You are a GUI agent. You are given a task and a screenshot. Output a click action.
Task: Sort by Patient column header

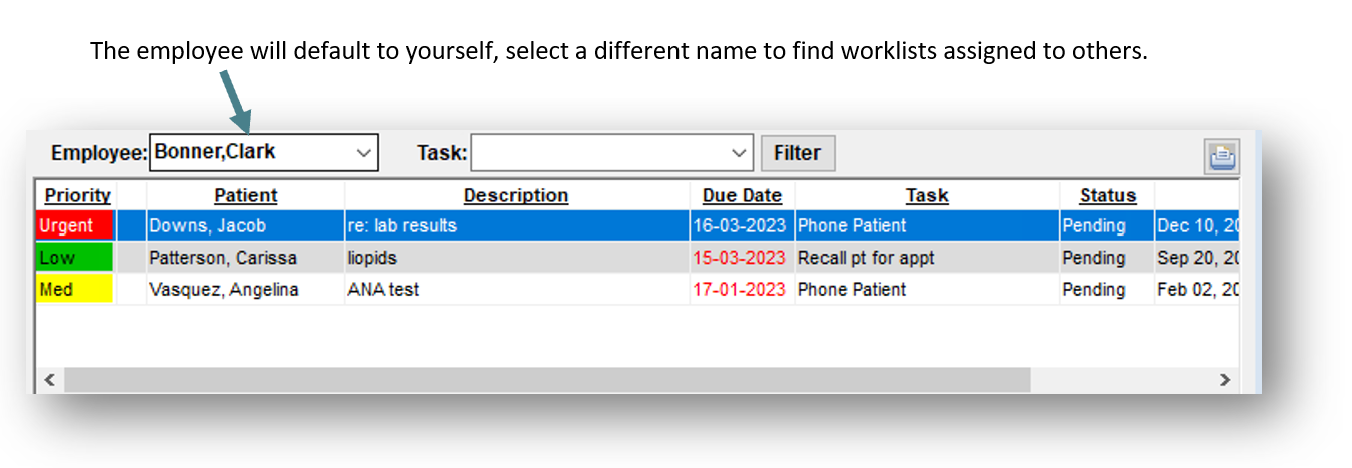[245, 196]
